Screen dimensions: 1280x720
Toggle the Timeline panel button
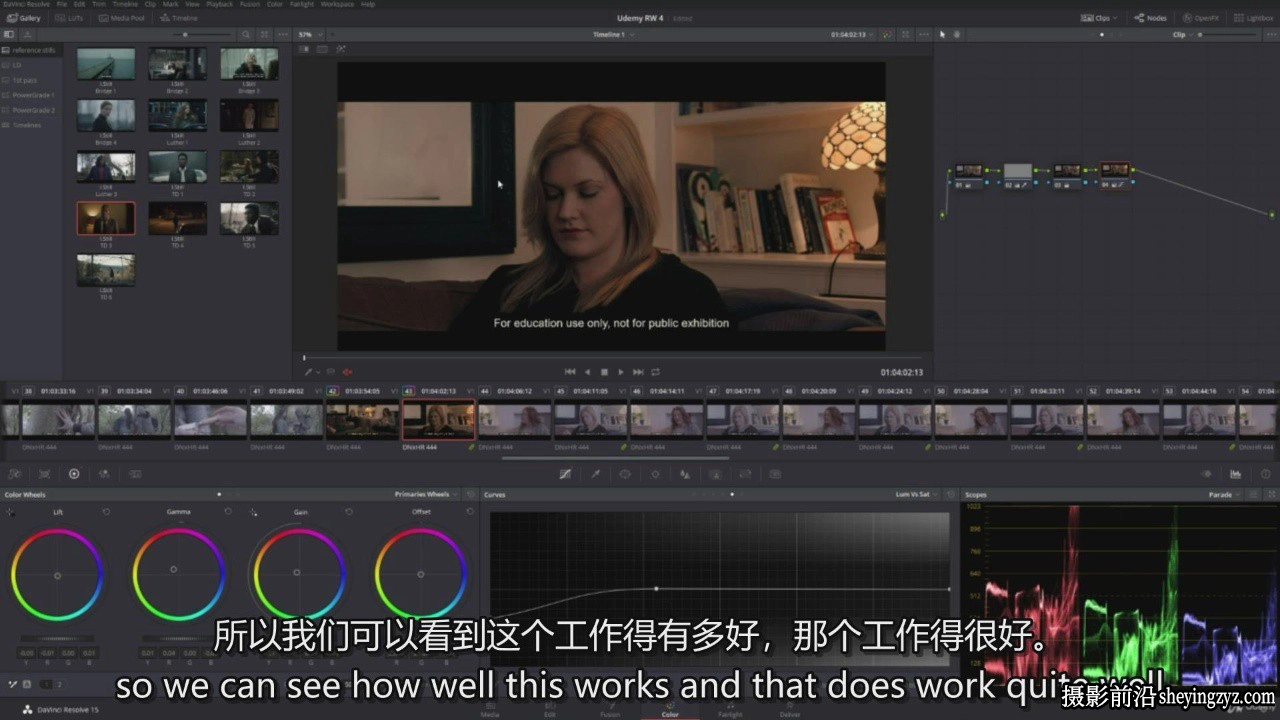click(178, 18)
